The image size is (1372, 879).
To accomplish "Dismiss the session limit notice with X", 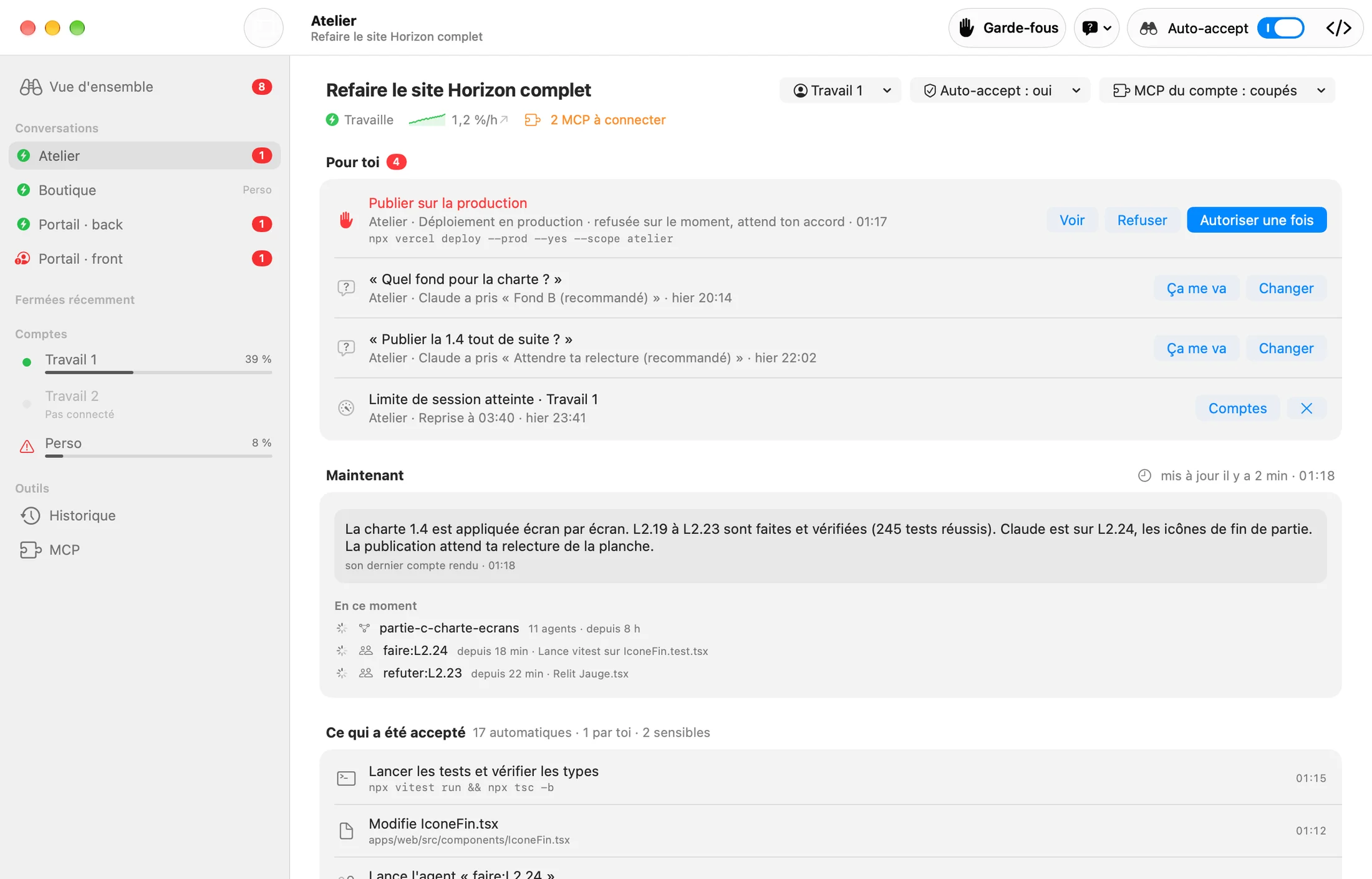I will point(1307,408).
